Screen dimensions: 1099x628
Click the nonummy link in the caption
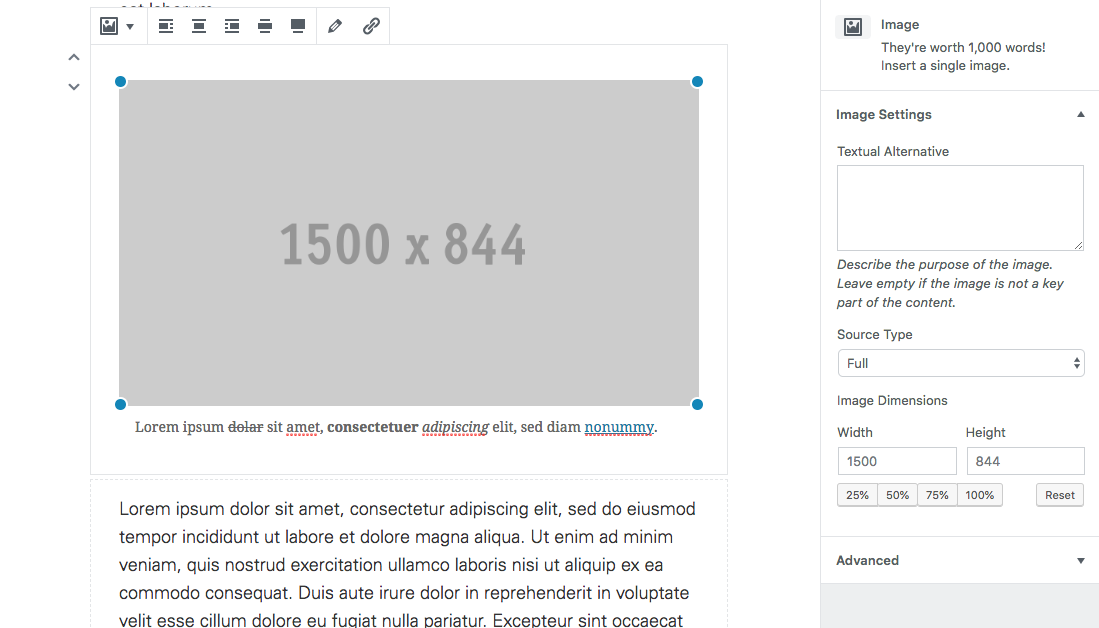click(619, 427)
